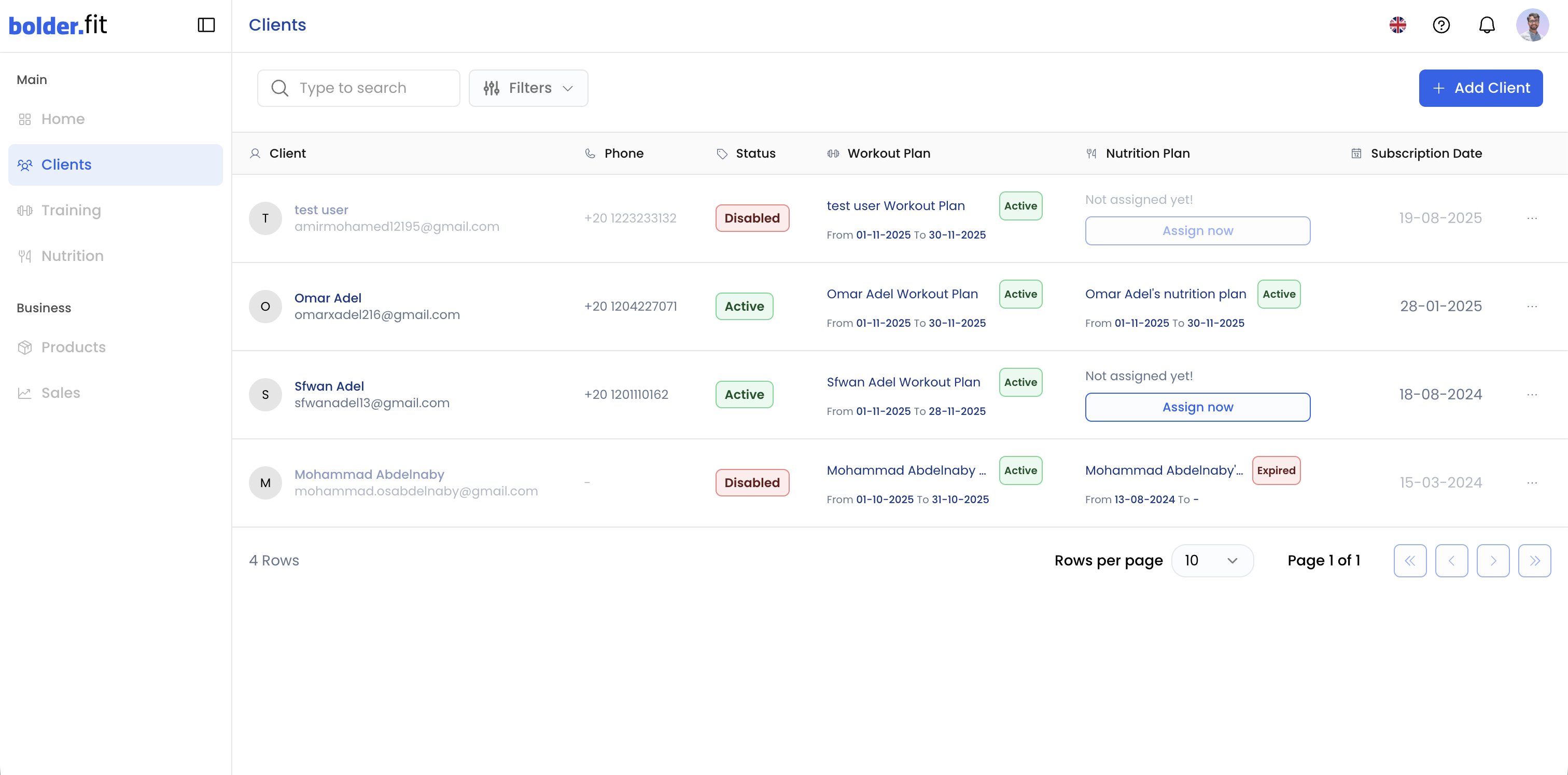The image size is (1568, 775).
Task: Open the user profile avatar
Action: (x=1532, y=25)
